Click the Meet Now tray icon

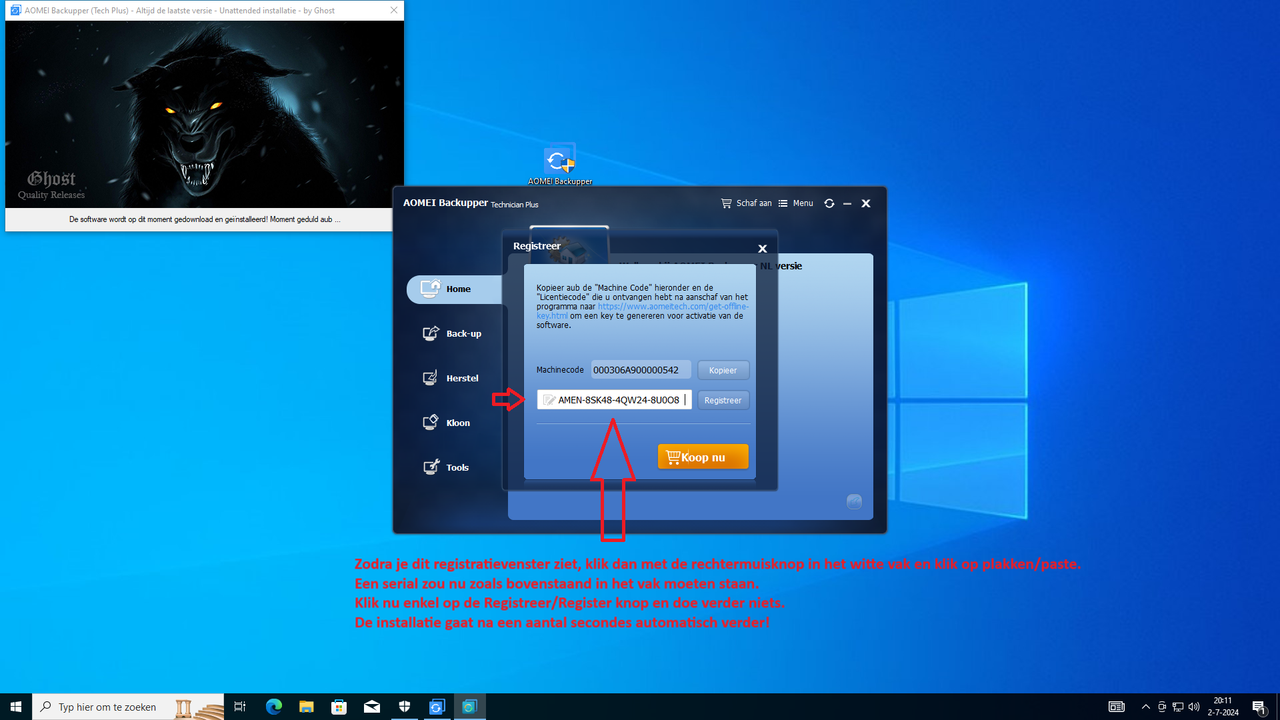[x=1162, y=707]
